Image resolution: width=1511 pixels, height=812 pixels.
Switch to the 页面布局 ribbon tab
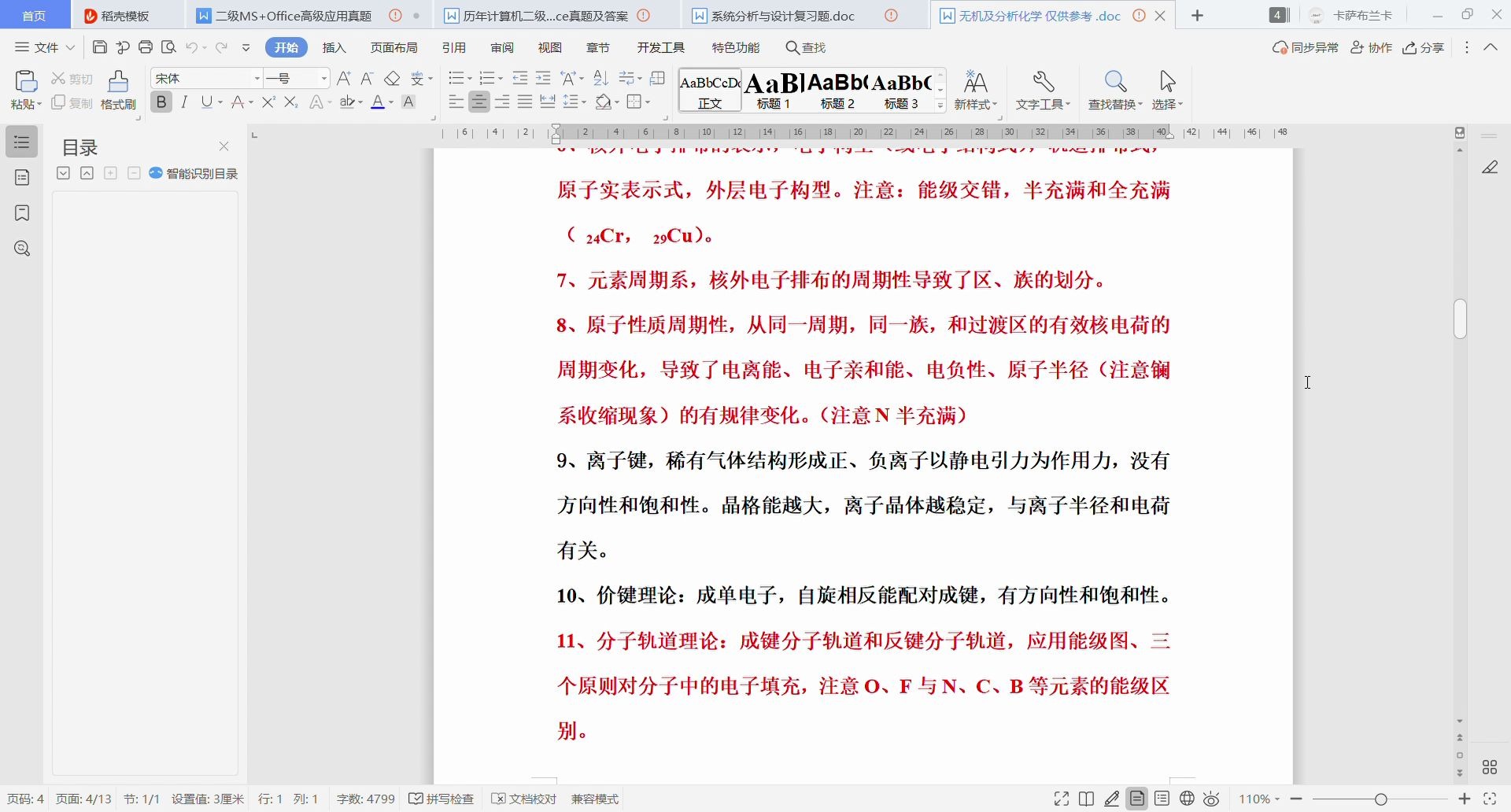point(393,47)
